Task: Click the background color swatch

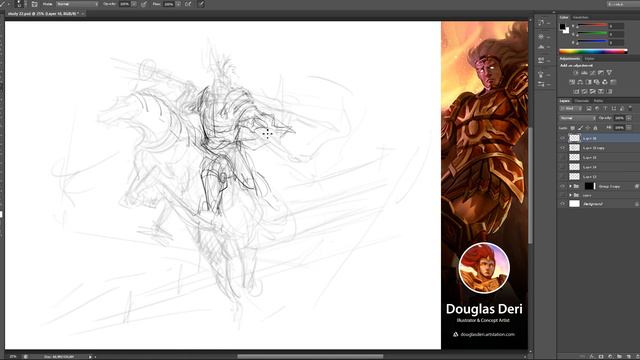Action: [567, 31]
